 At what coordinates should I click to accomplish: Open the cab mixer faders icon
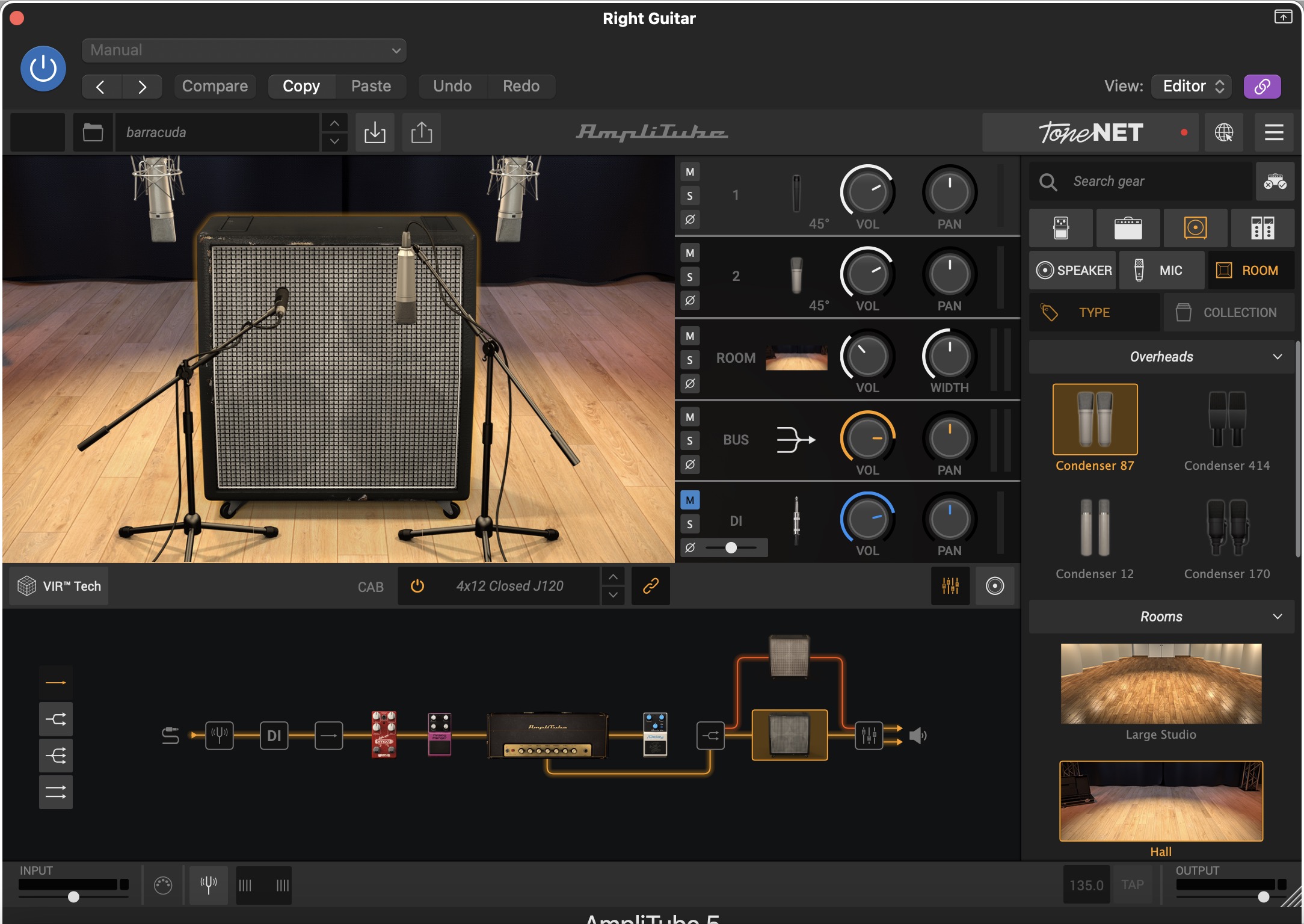950,586
